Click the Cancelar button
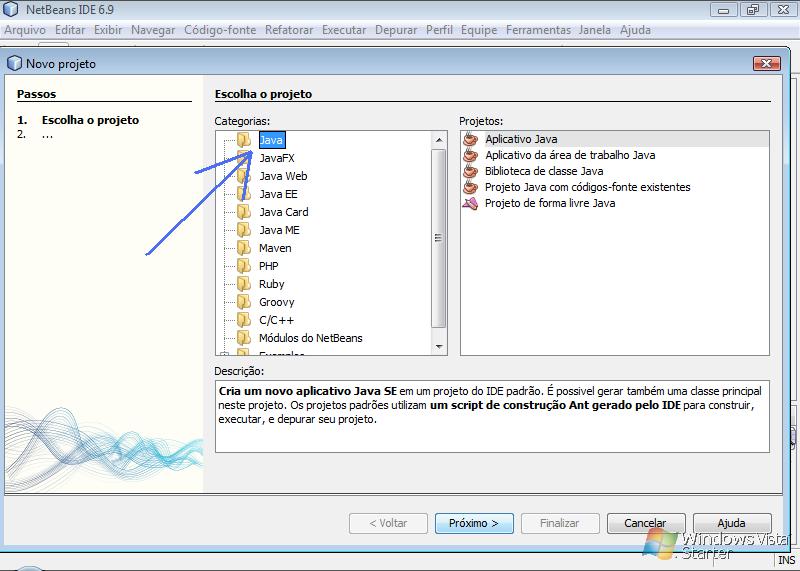This screenshot has width=800, height=571. [645, 523]
